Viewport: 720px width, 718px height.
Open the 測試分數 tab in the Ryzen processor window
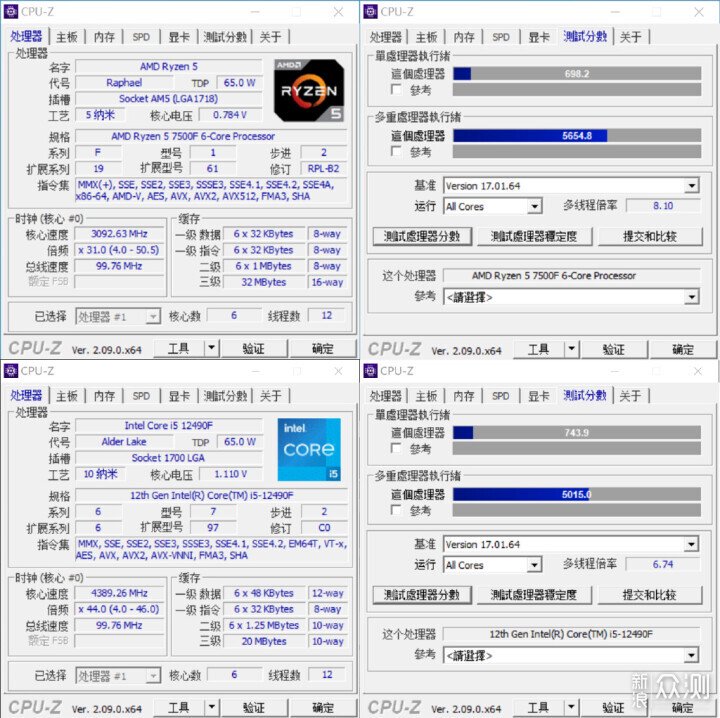[x=225, y=37]
